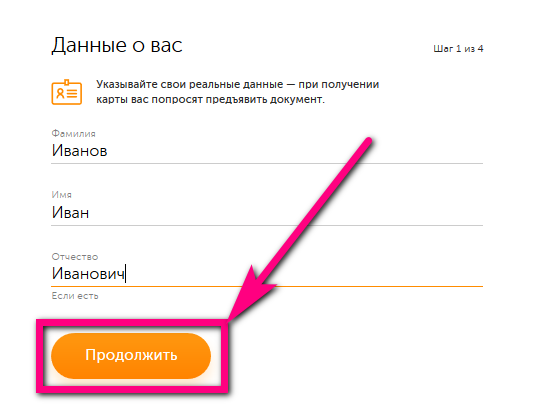Focus the Фамилия field containing Иванов
This screenshot has height=414, width=533.
[x=267, y=151]
